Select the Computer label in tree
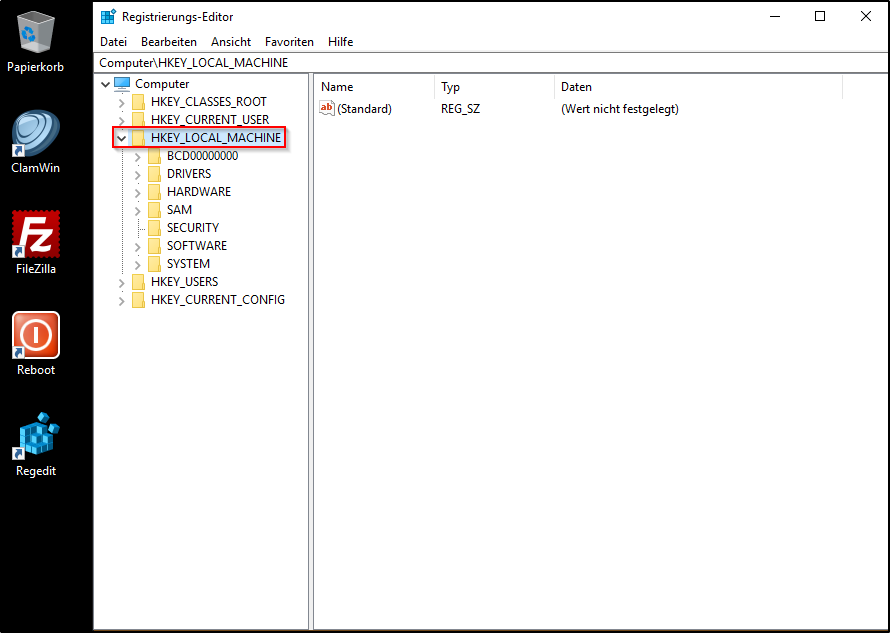Viewport: 890px width, 633px height. (x=162, y=84)
